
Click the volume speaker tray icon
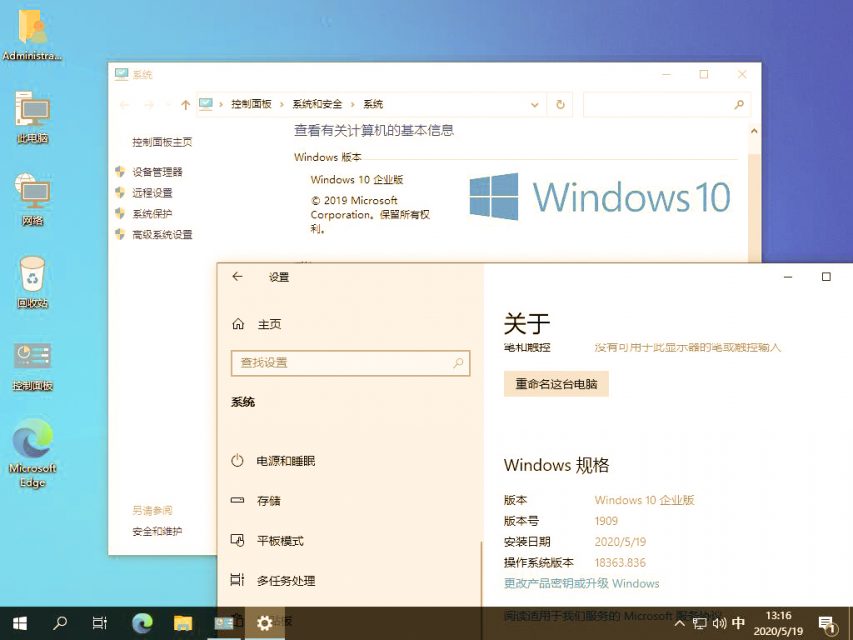click(719, 623)
